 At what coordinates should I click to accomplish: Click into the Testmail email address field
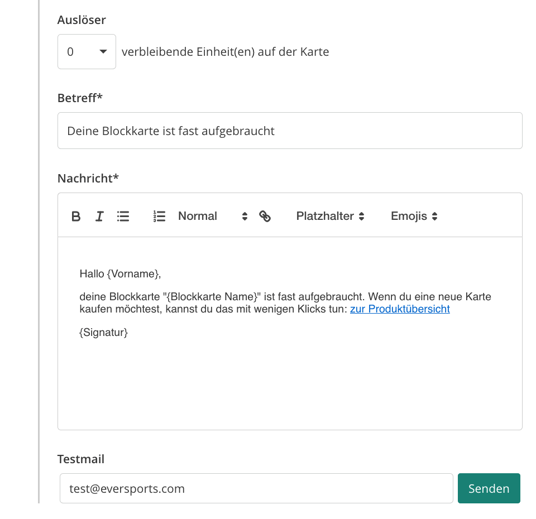(256, 489)
